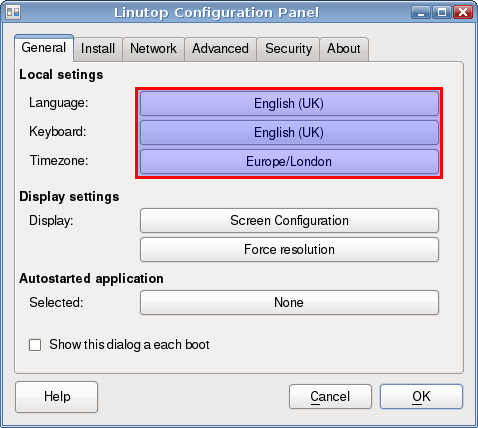This screenshot has height=428, width=478.
Task: Click the Local setings heading text
Action: (61, 75)
